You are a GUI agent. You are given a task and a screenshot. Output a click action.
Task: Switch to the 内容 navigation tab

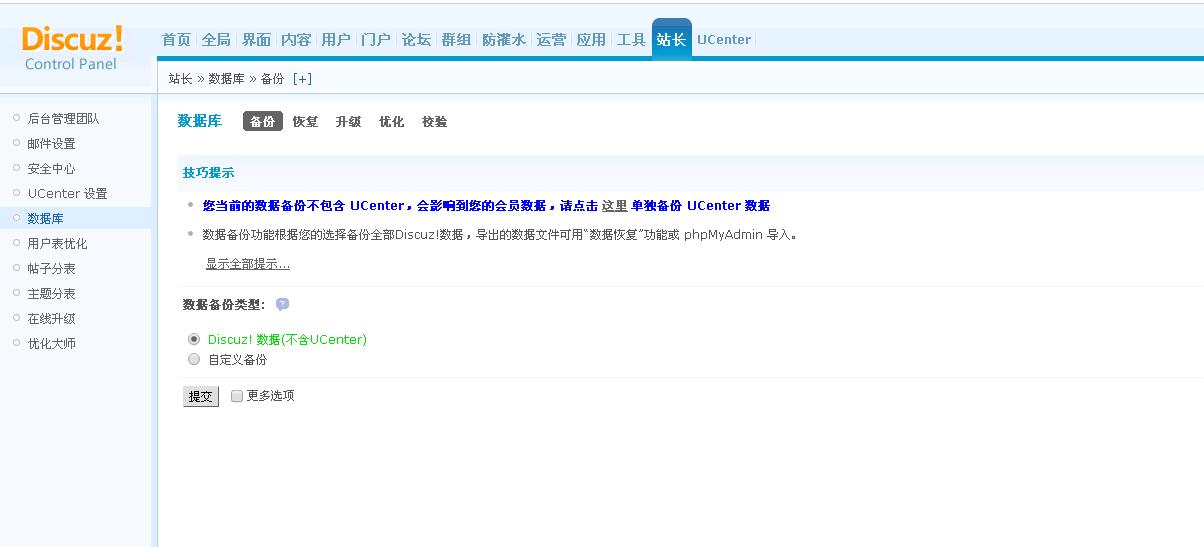(296, 39)
